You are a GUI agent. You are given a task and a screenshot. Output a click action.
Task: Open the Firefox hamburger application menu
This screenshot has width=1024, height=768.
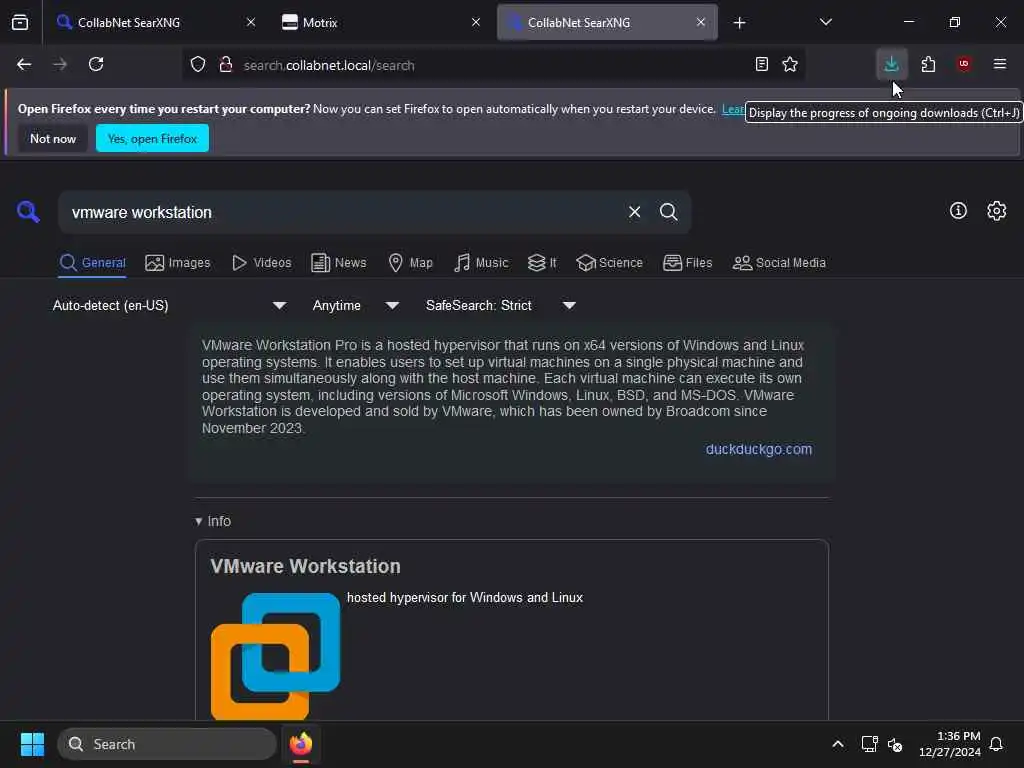(x=1000, y=64)
